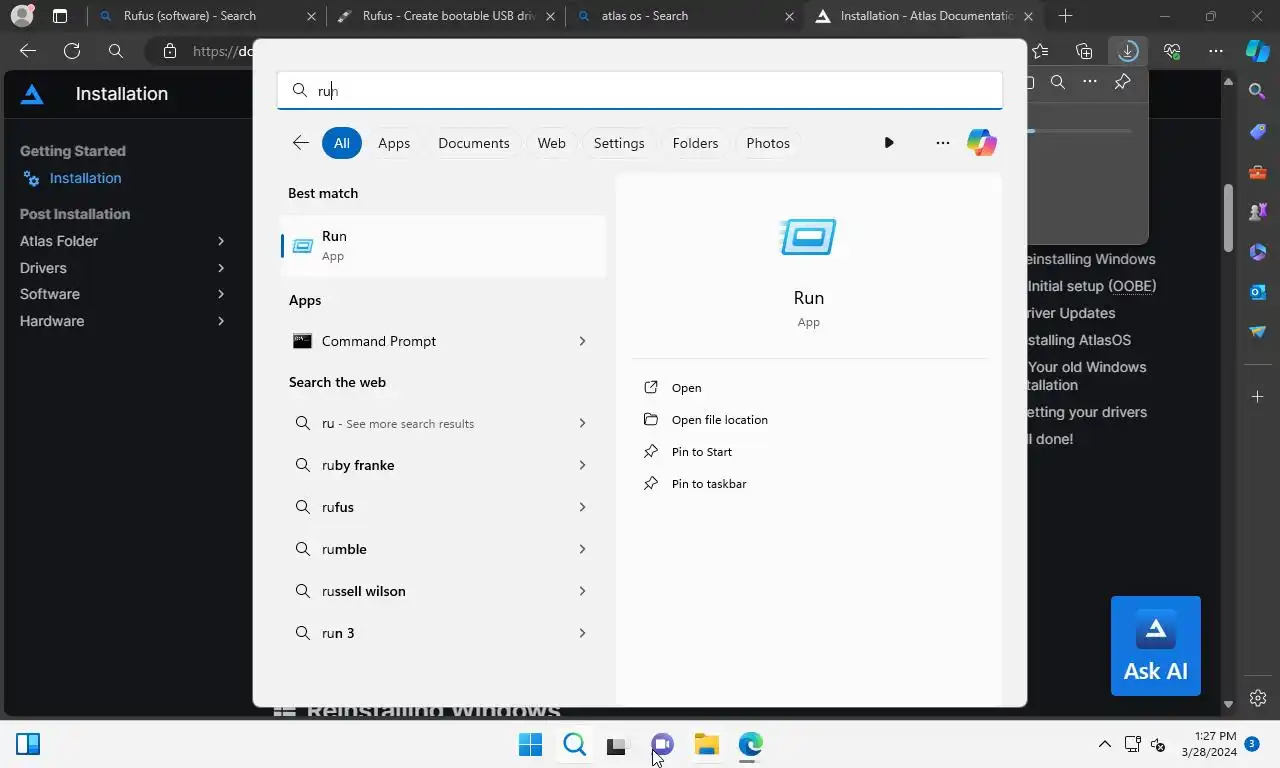This screenshot has height=768, width=1280.
Task: Open the Installation link in docs sidebar
Action: coord(85,178)
